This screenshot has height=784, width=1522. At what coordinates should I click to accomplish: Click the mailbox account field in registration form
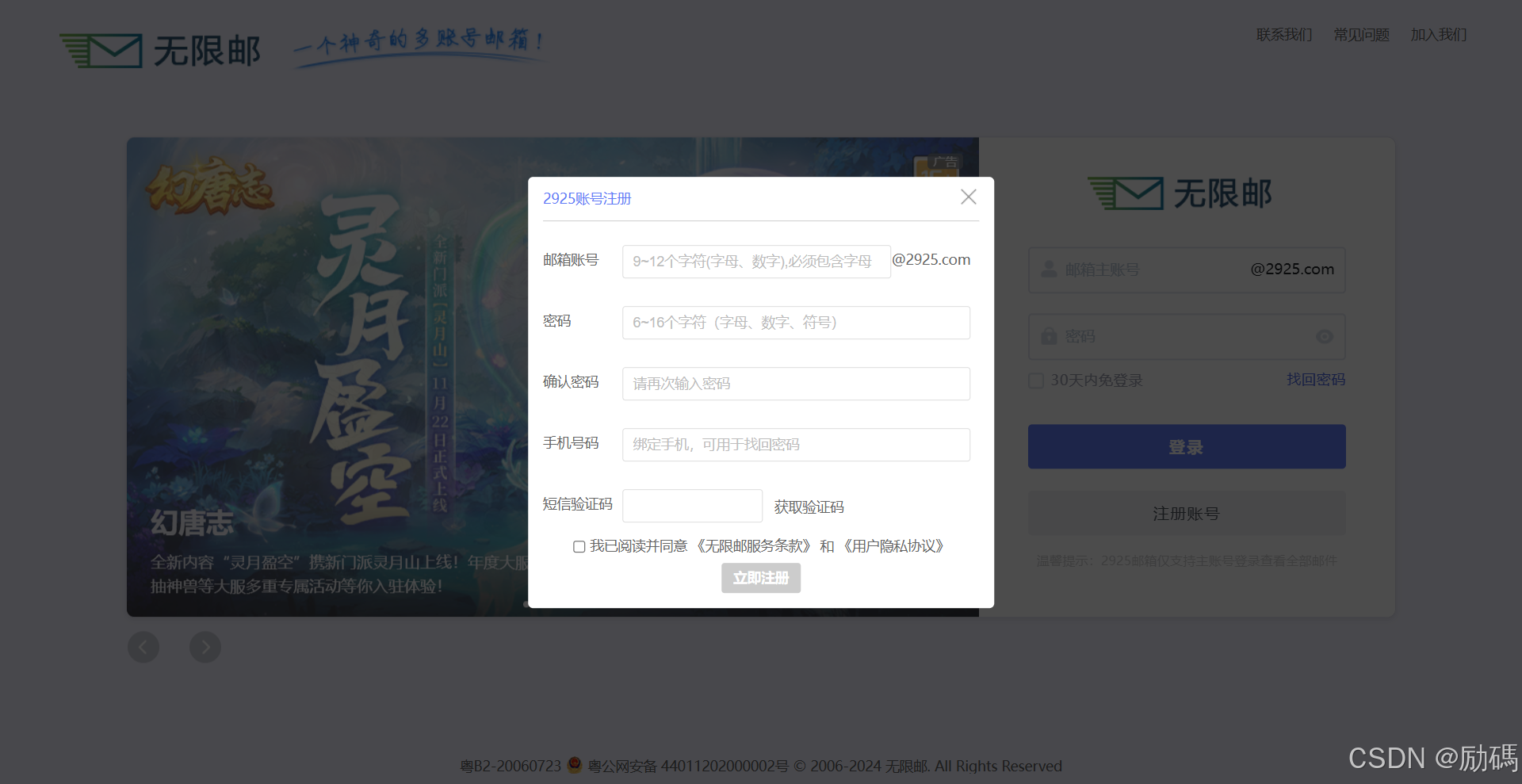coord(756,262)
